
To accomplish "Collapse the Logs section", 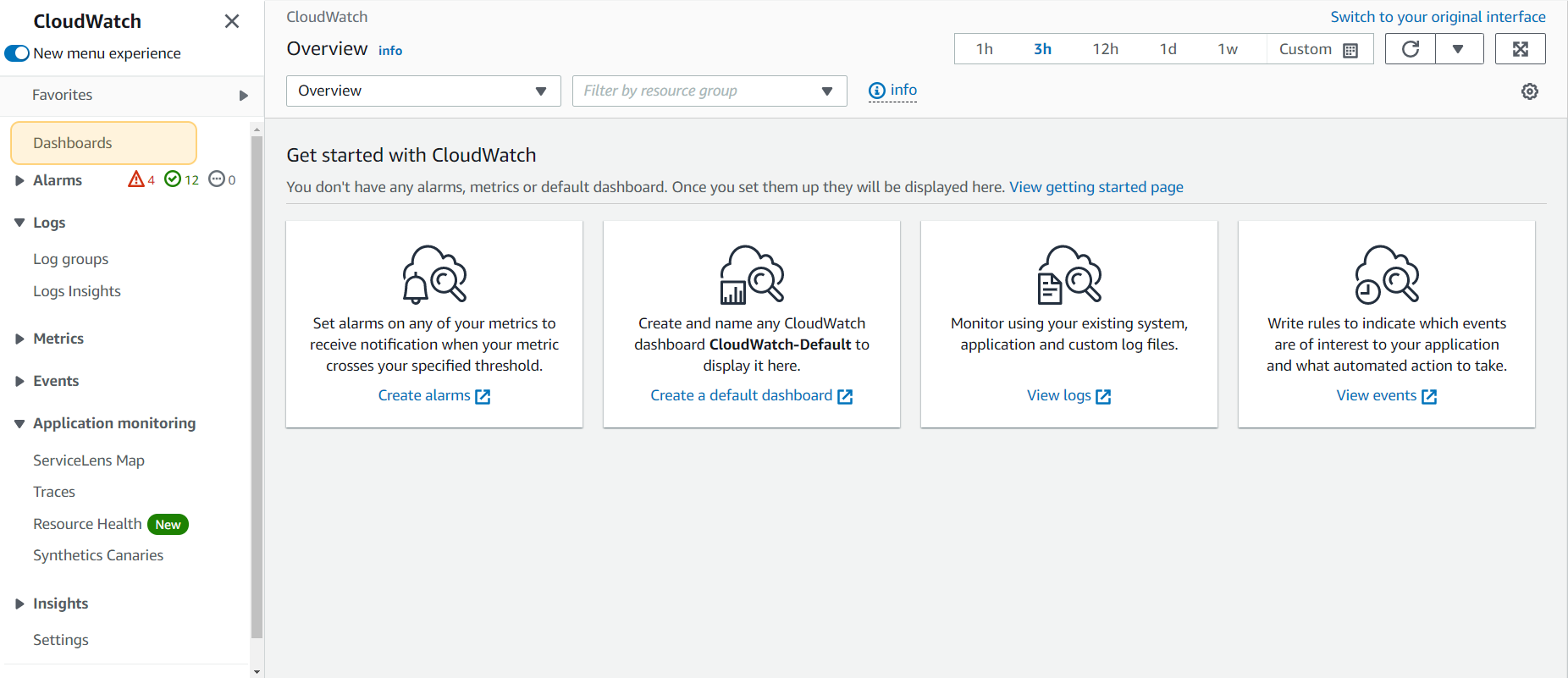I will click(x=19, y=223).
